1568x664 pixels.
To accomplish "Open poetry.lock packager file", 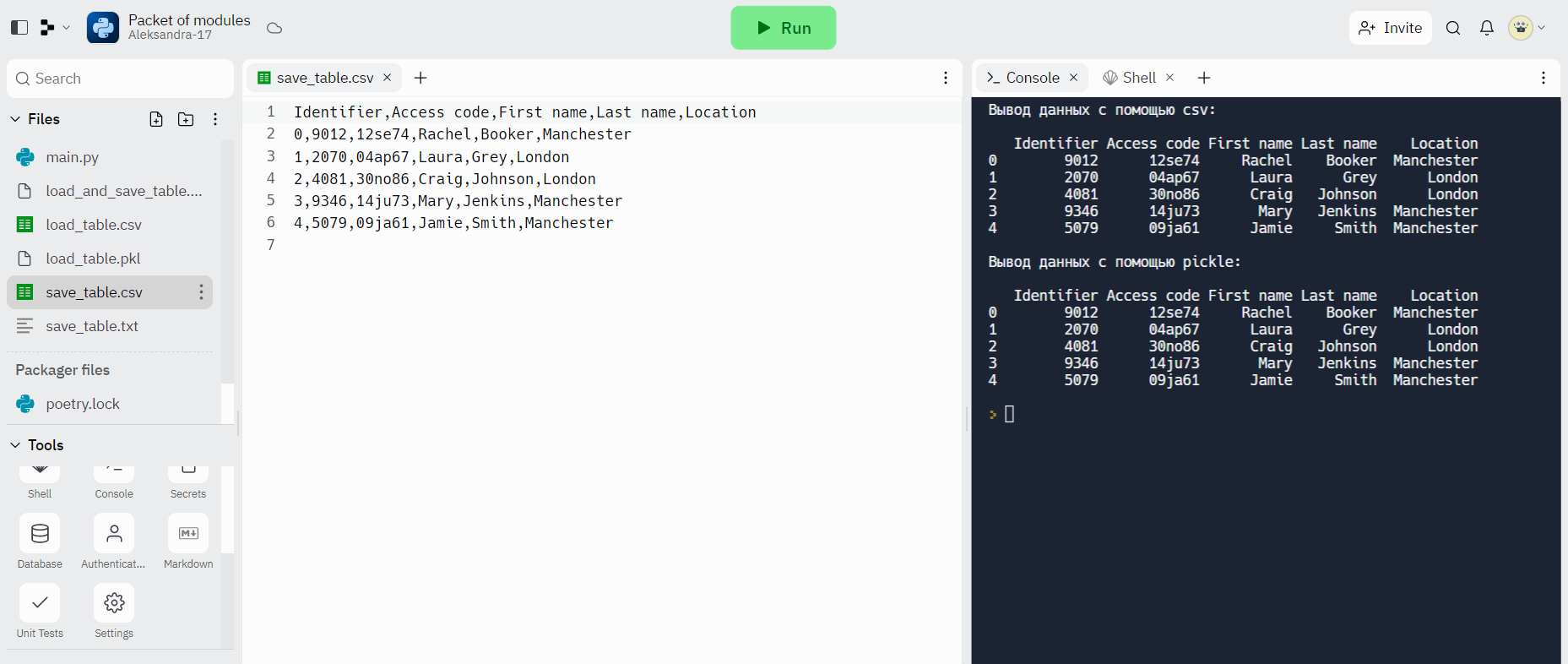I will 110,404.
